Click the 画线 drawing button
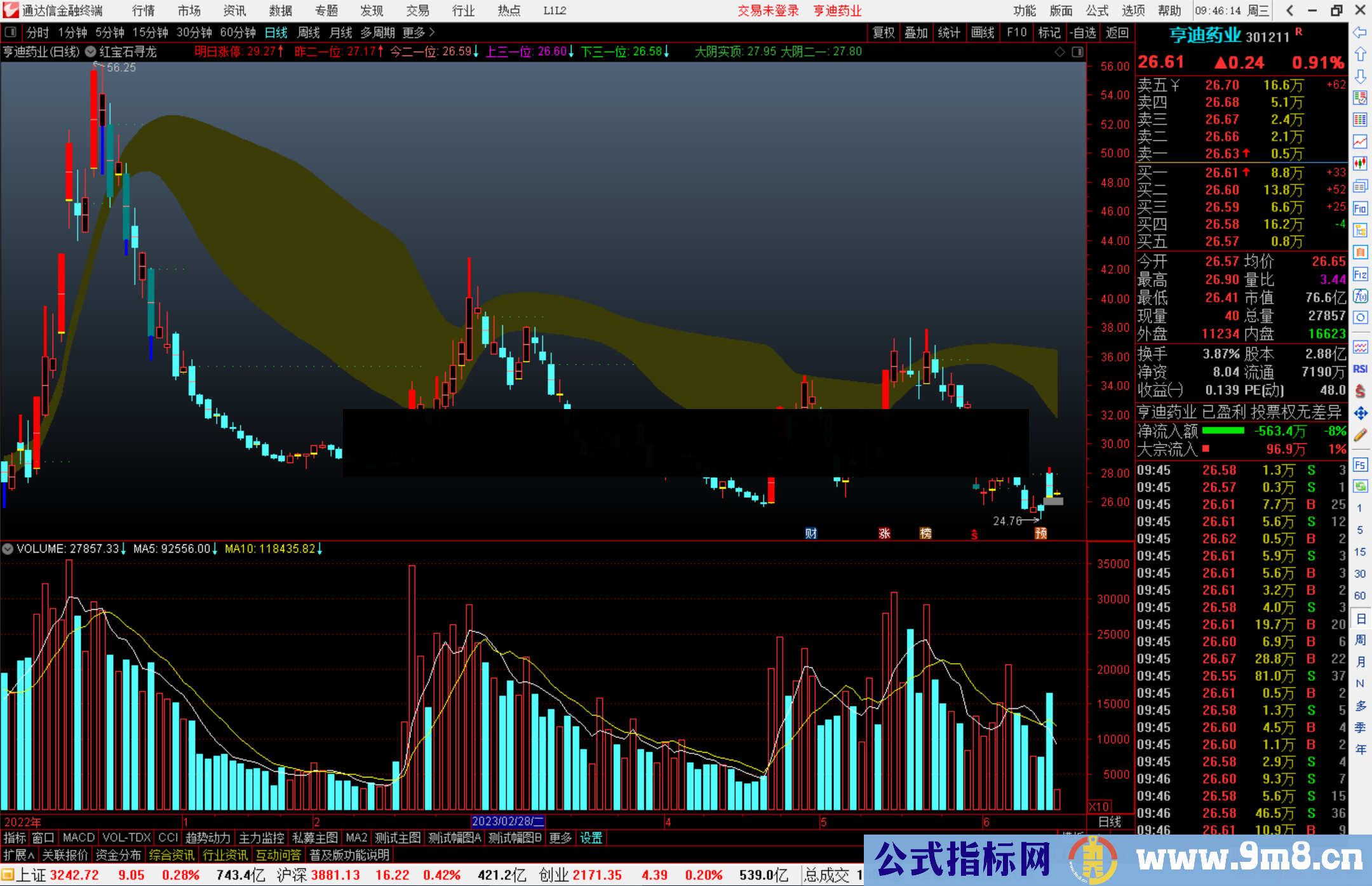1372x886 pixels. tap(983, 32)
